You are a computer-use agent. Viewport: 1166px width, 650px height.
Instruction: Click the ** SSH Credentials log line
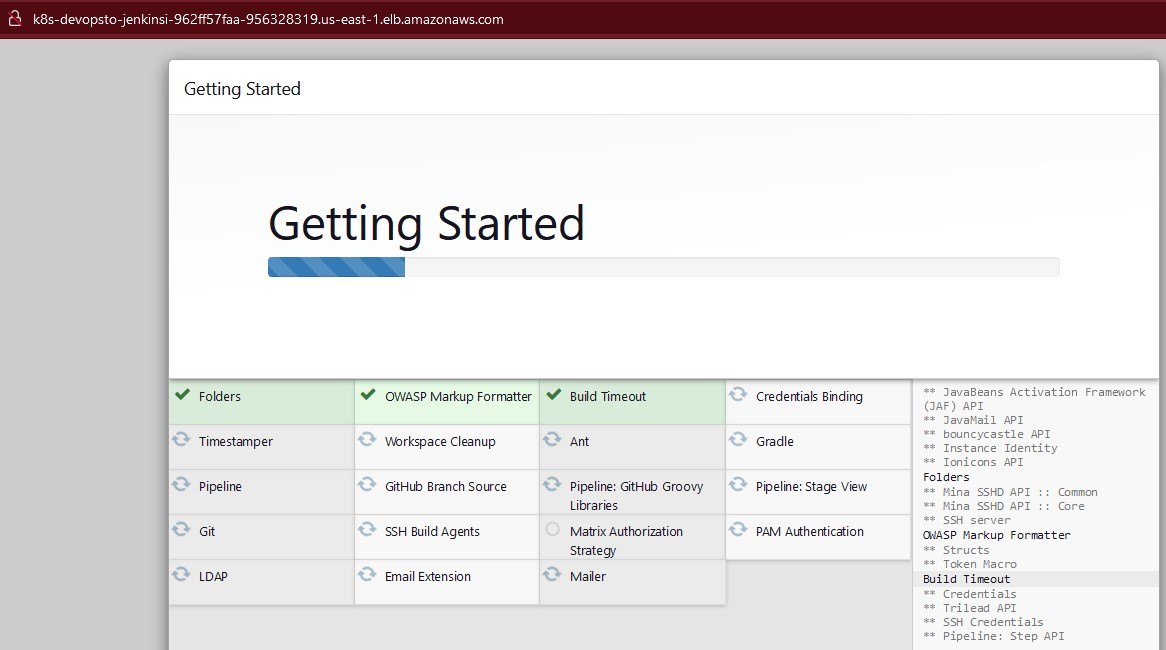pyautogui.click(x=983, y=622)
